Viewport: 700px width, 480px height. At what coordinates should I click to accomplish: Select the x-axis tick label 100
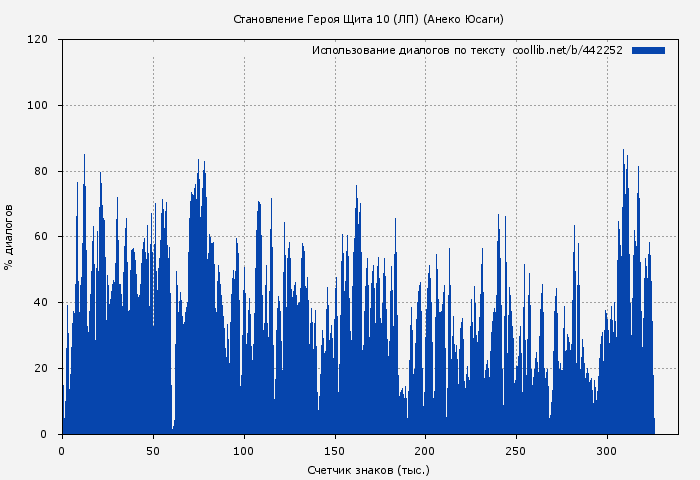click(244, 451)
